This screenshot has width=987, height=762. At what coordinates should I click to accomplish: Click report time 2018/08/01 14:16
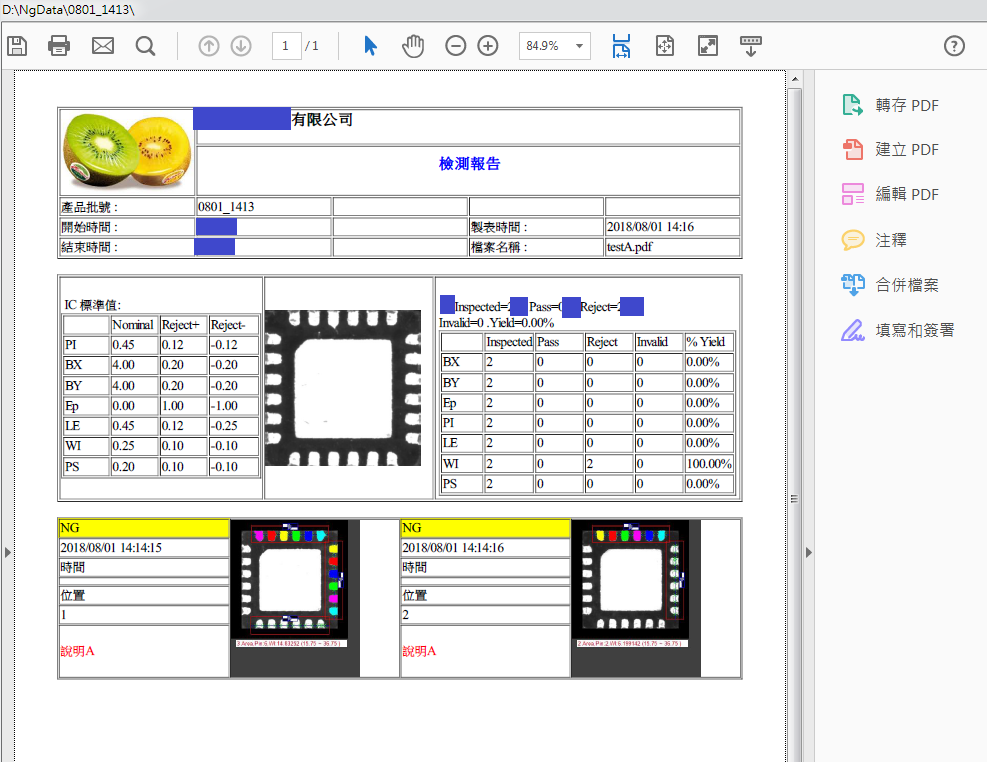[x=650, y=227]
